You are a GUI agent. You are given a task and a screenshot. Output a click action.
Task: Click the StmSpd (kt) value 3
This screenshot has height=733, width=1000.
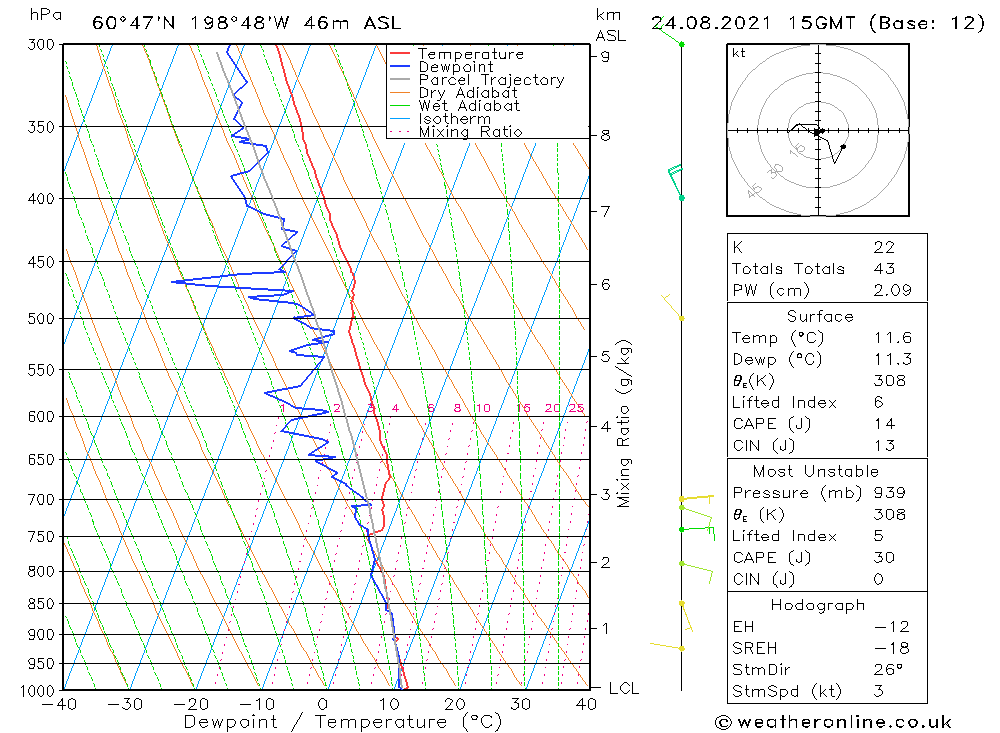pyautogui.click(x=879, y=692)
